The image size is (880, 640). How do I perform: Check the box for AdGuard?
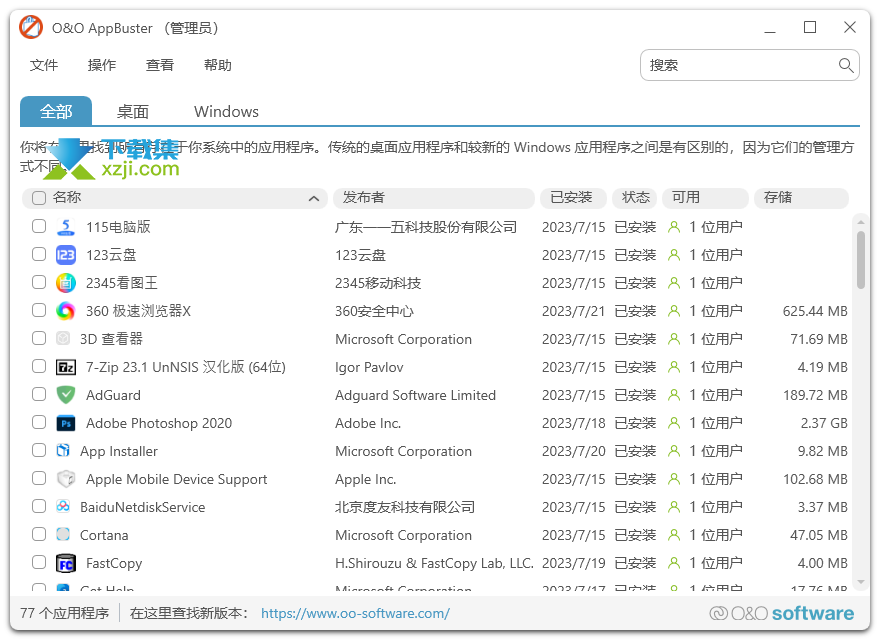tap(39, 394)
